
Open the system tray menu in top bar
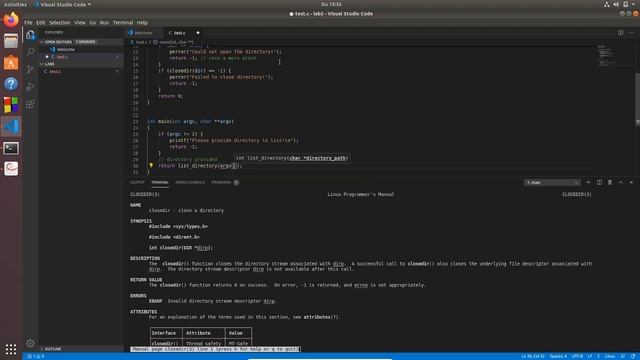coord(620,4)
